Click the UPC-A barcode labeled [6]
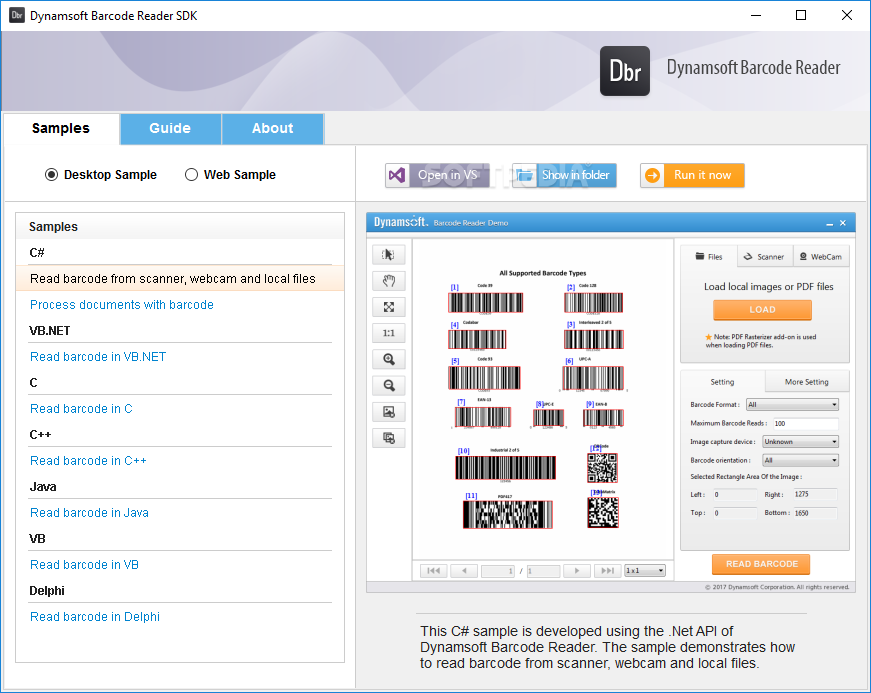The width and height of the screenshot is (871, 693). tap(593, 378)
